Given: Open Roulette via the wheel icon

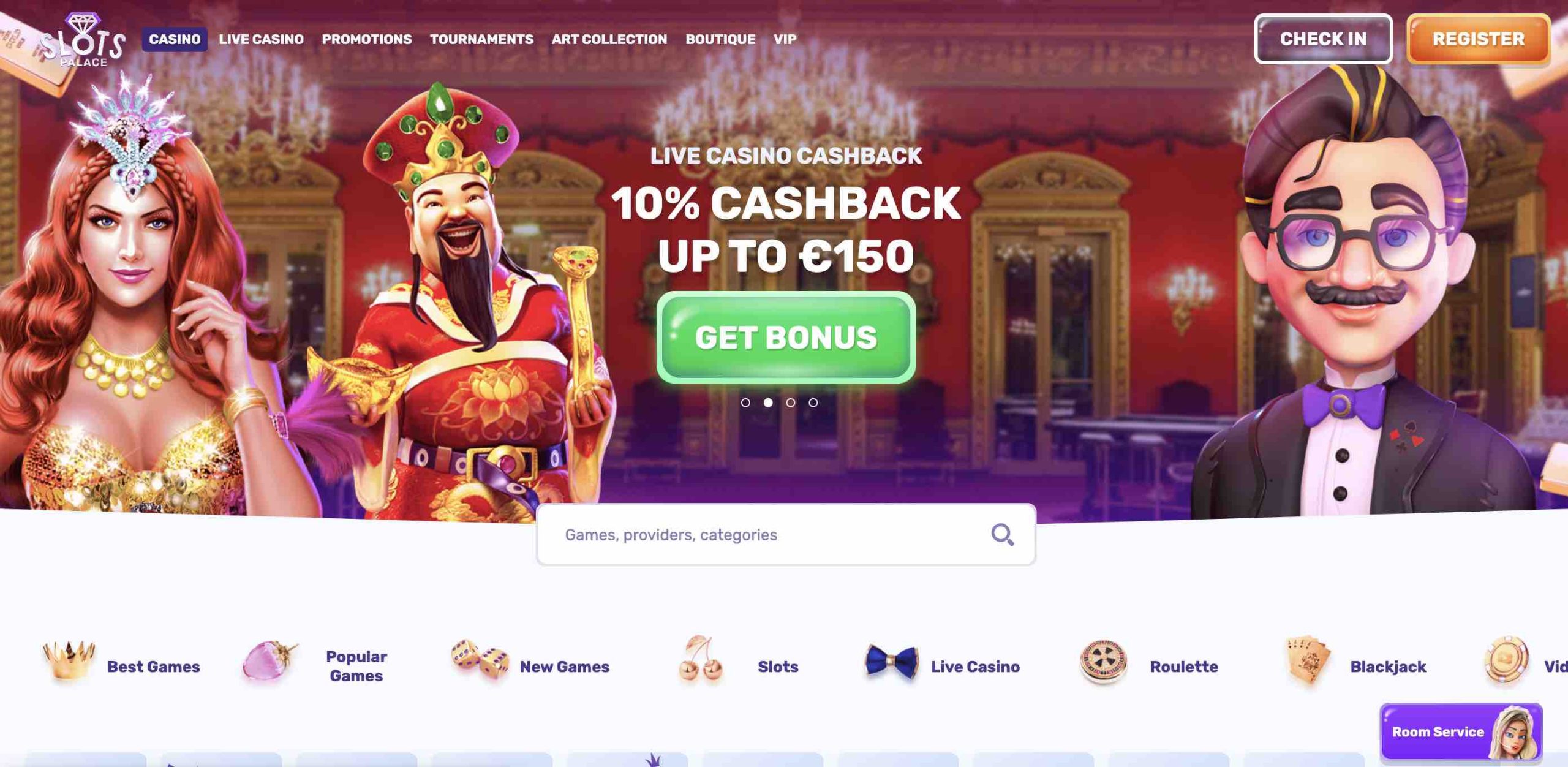Looking at the screenshot, I should click(1103, 662).
